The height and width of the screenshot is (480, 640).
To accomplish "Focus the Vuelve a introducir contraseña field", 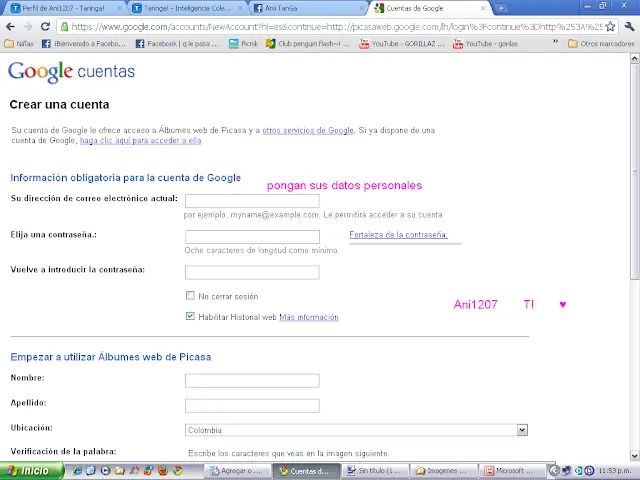I will pos(252,272).
